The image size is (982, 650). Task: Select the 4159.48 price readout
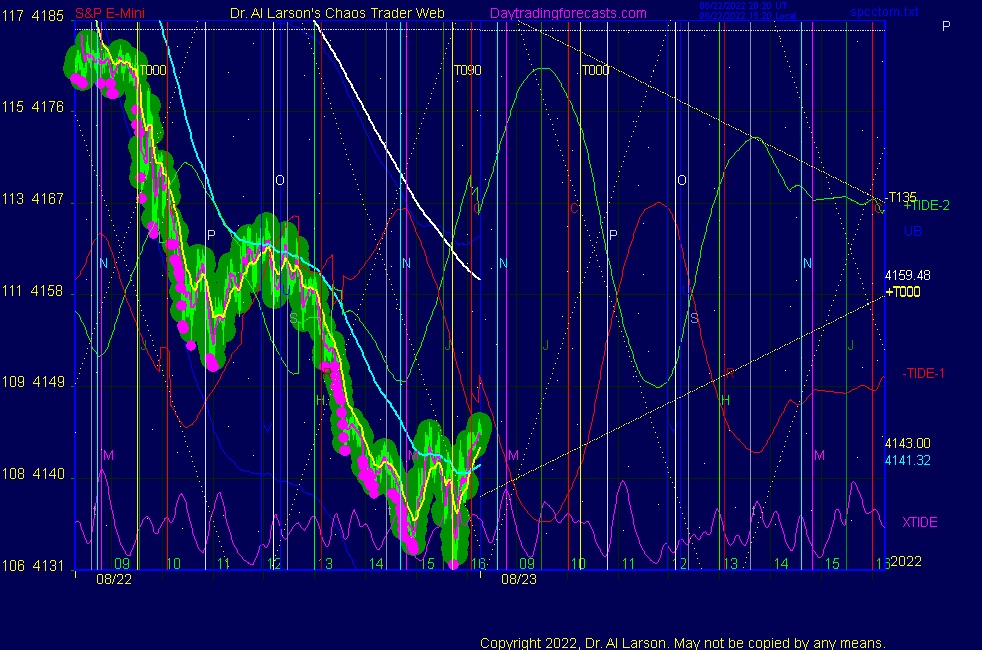click(907, 275)
